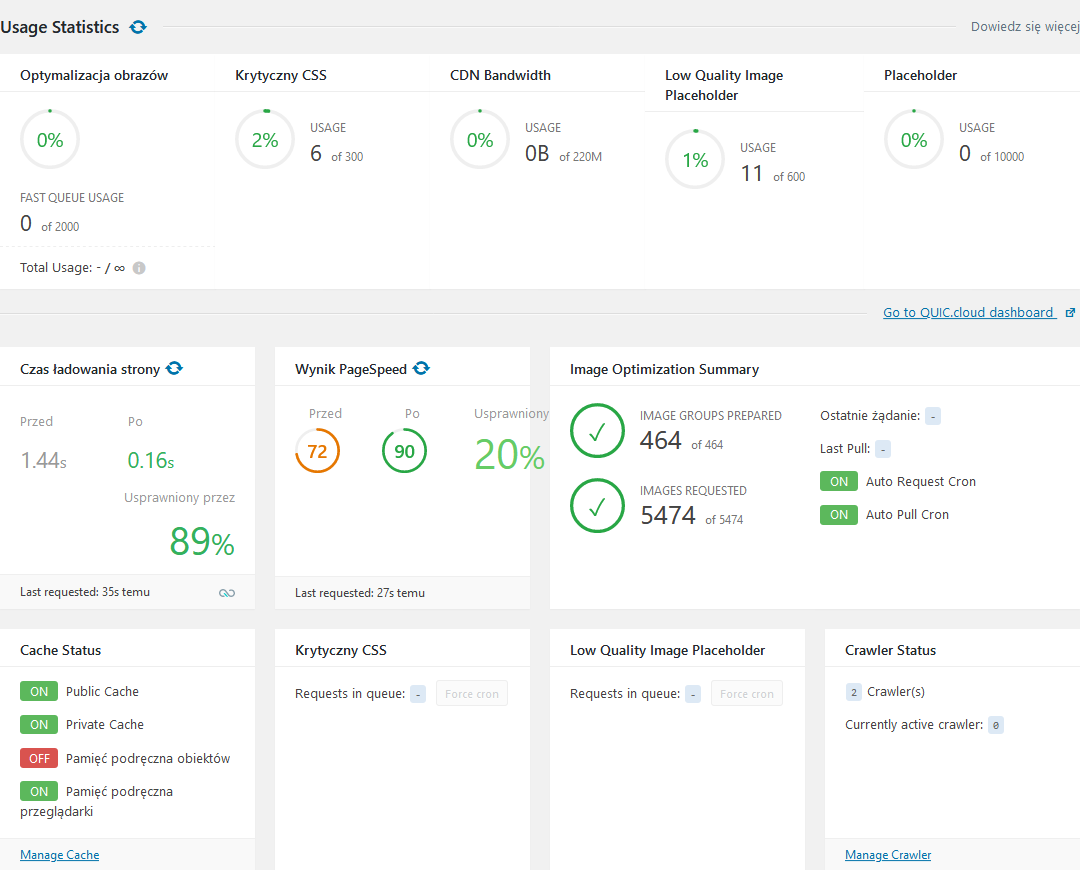Refresh the Usage Statistics data

[138, 27]
